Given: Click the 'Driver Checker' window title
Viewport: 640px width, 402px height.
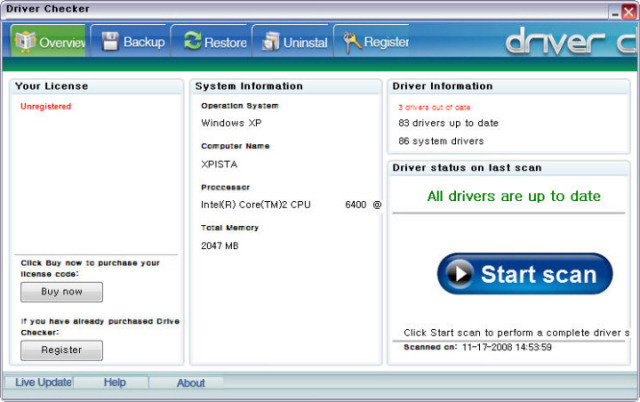Looking at the screenshot, I should click(48, 9).
